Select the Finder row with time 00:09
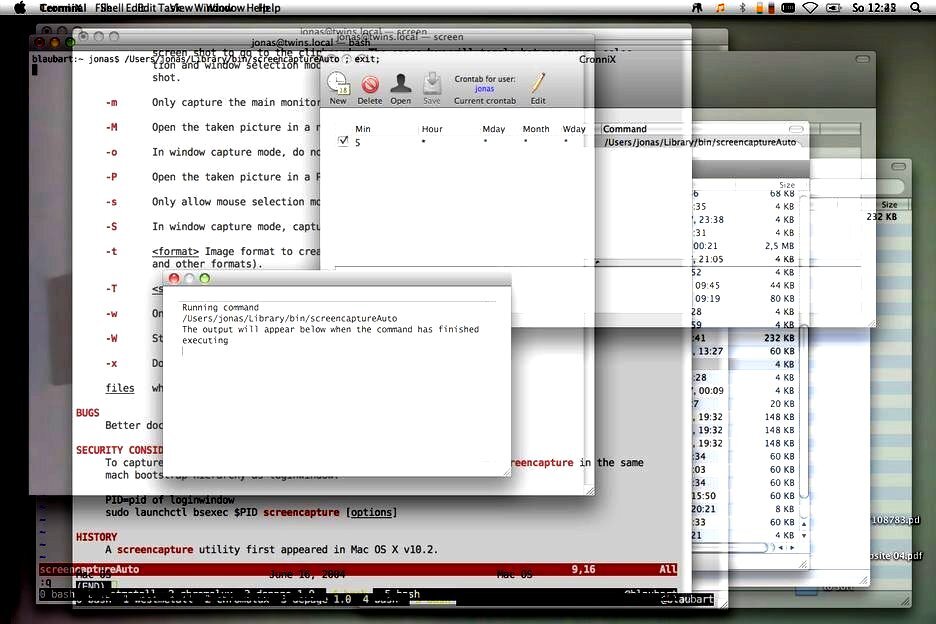This screenshot has height=624, width=936. (x=746, y=391)
